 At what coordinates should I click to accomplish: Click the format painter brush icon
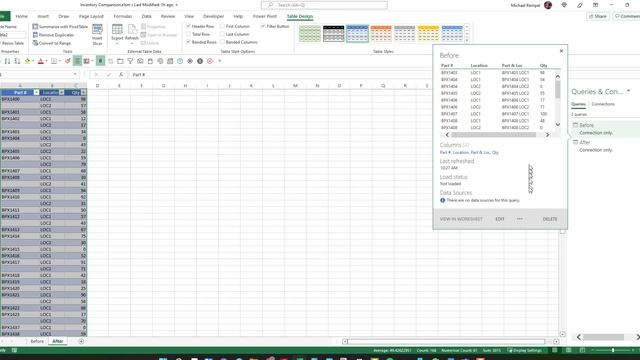[x=67, y=61]
